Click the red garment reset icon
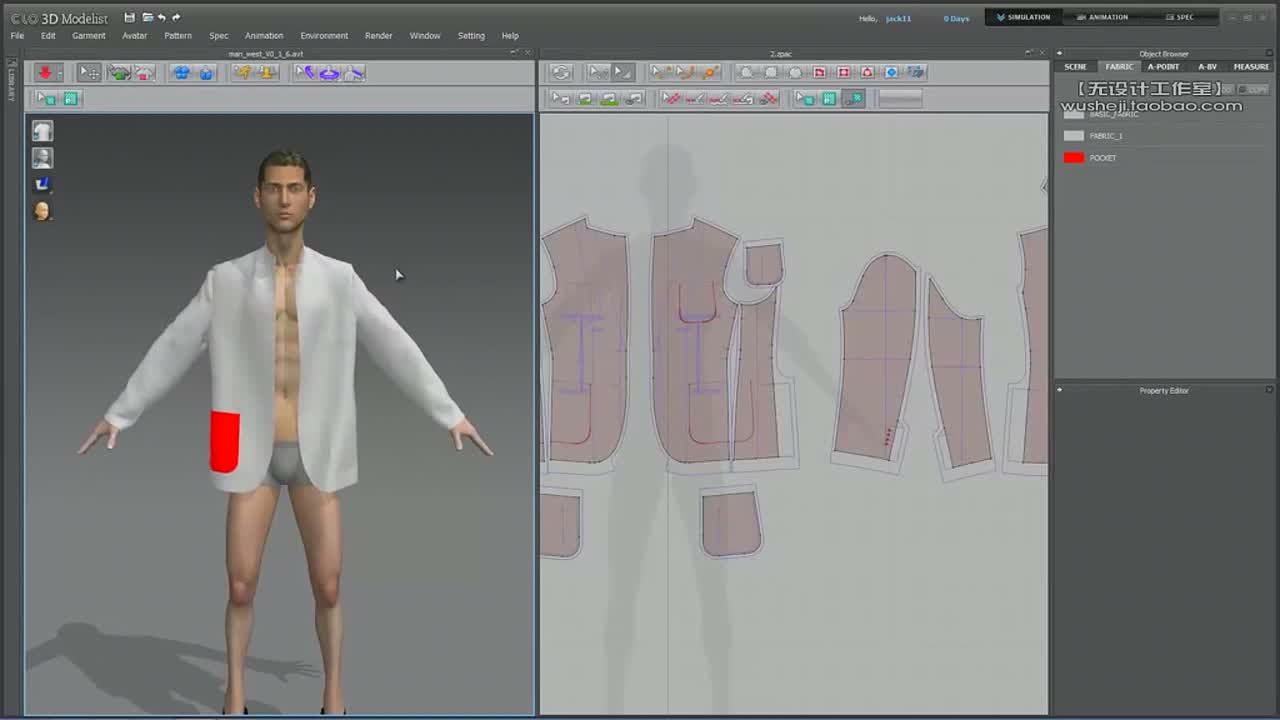Screen dimensions: 1280x720 pos(145,72)
